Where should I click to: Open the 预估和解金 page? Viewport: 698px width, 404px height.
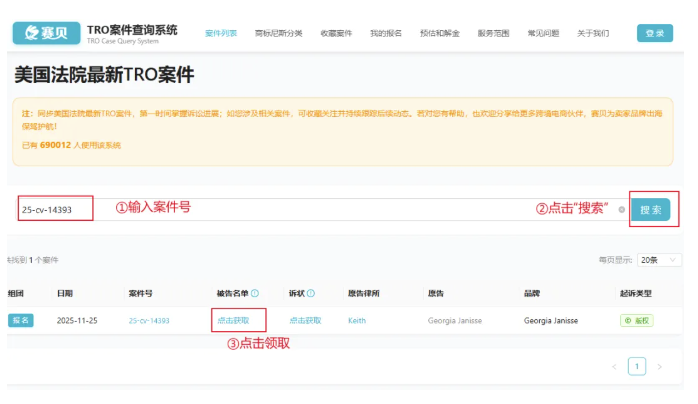click(x=439, y=33)
